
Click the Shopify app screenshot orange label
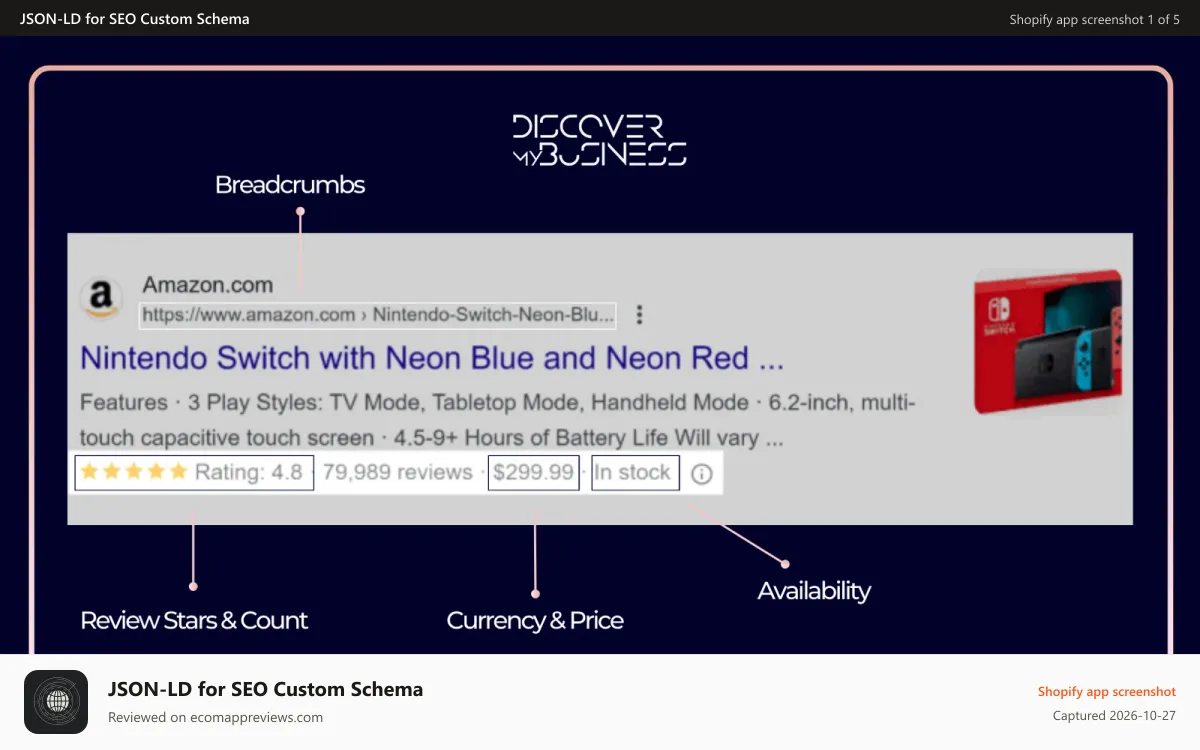[1107, 691]
